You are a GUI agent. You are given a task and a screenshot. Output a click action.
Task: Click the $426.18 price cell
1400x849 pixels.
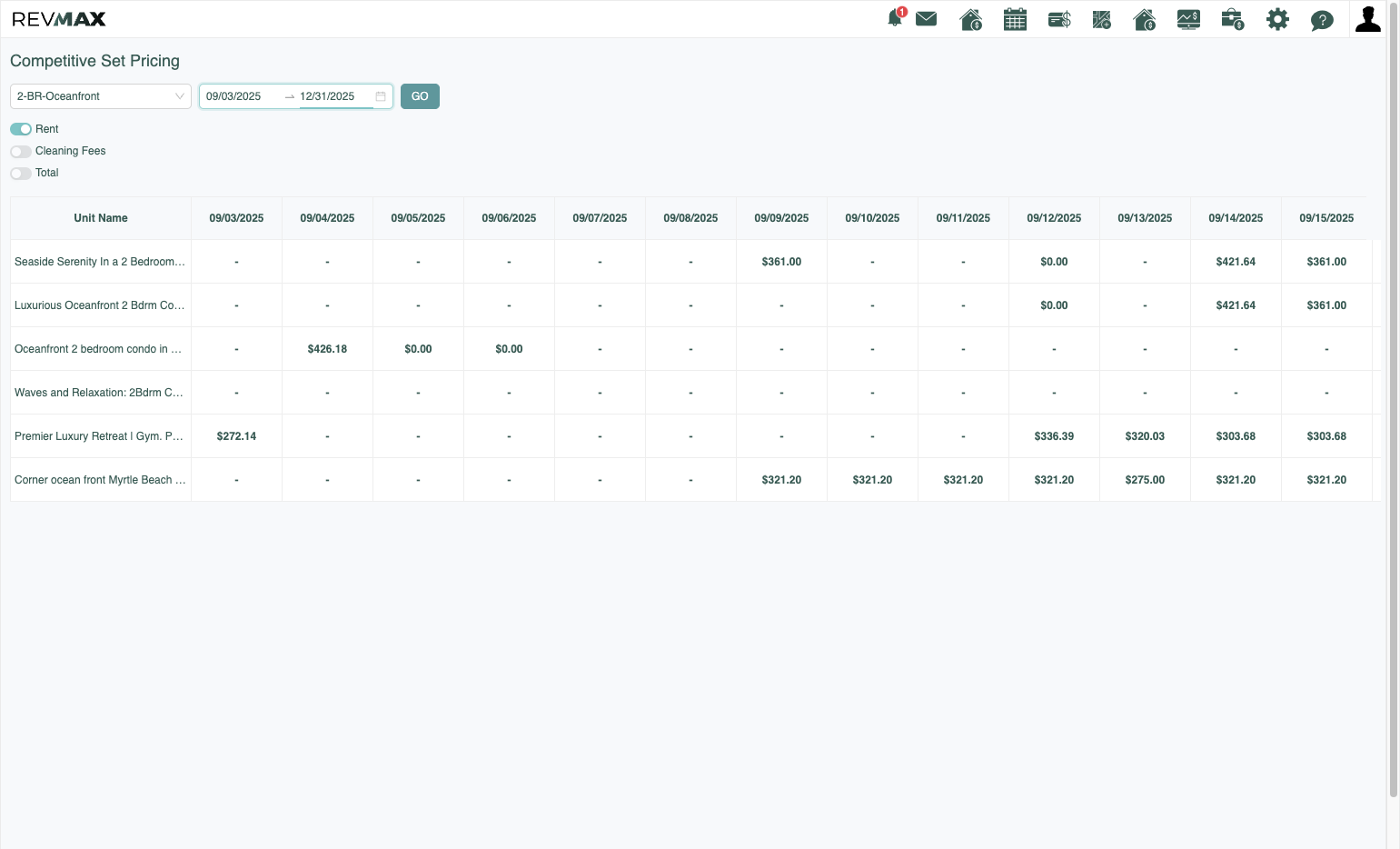point(327,349)
